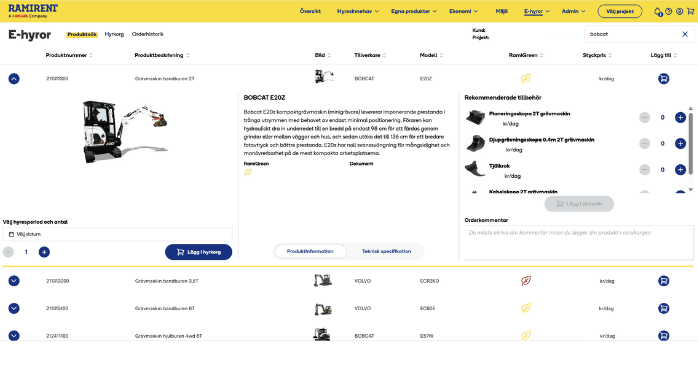
Task: Click RamiGreen leaf in product details panel
Action: coord(248,172)
